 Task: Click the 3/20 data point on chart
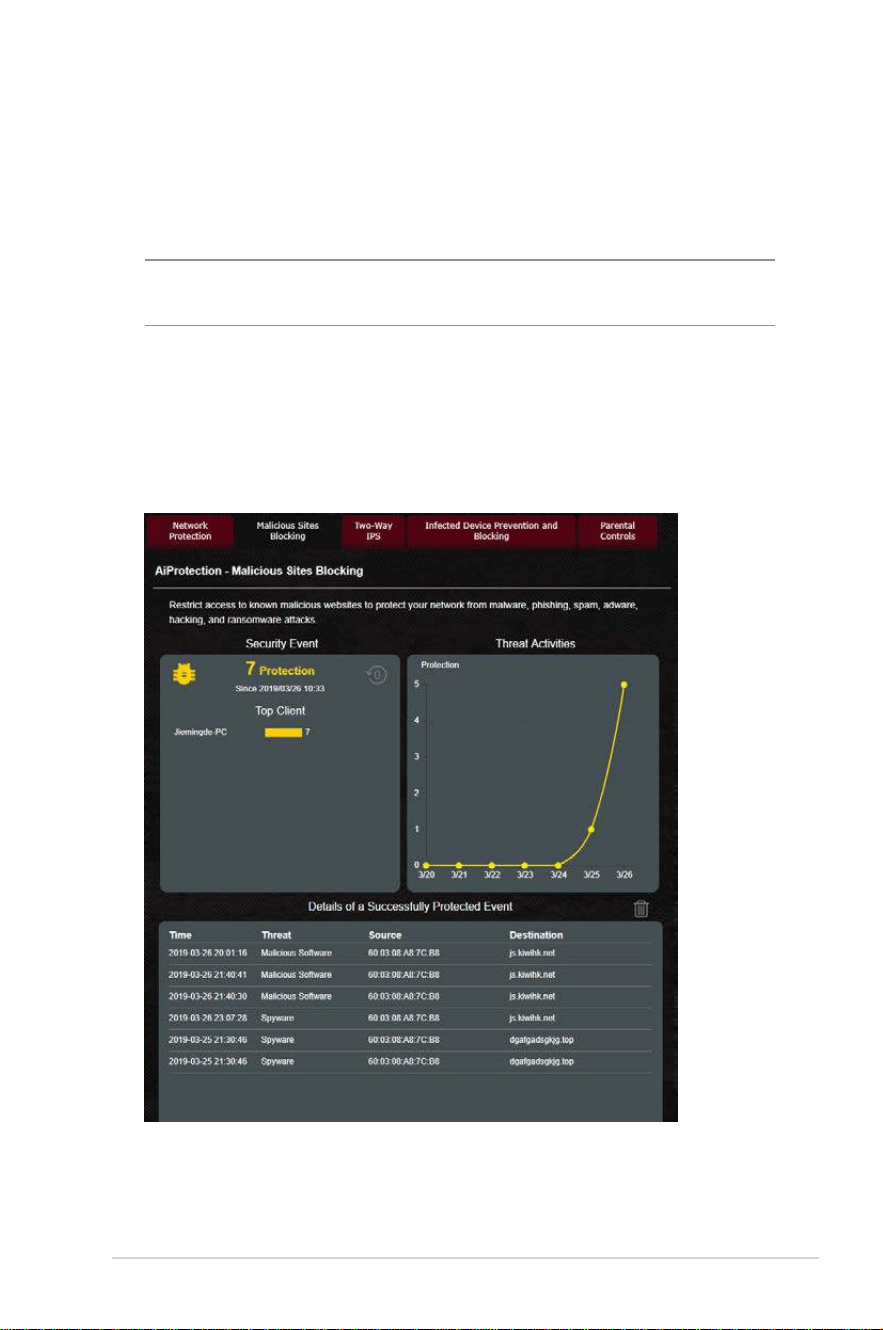pyautogui.click(x=426, y=865)
